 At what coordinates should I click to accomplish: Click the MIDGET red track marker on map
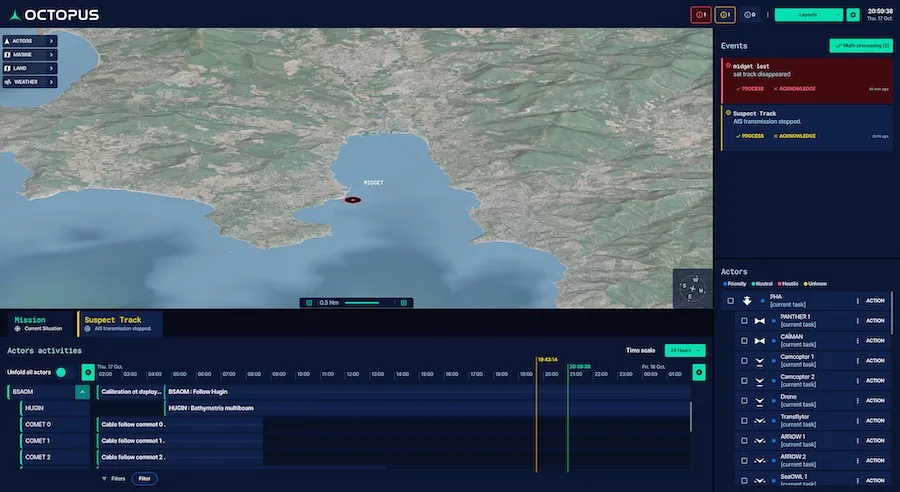coord(352,200)
